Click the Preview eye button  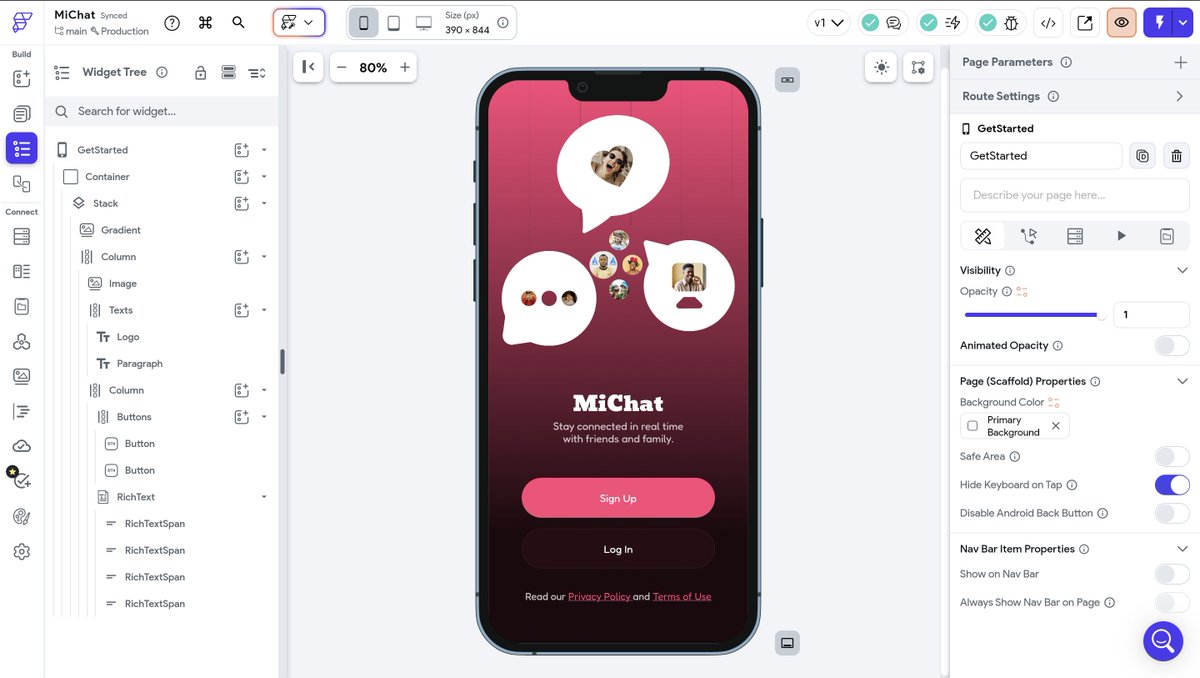(1122, 22)
